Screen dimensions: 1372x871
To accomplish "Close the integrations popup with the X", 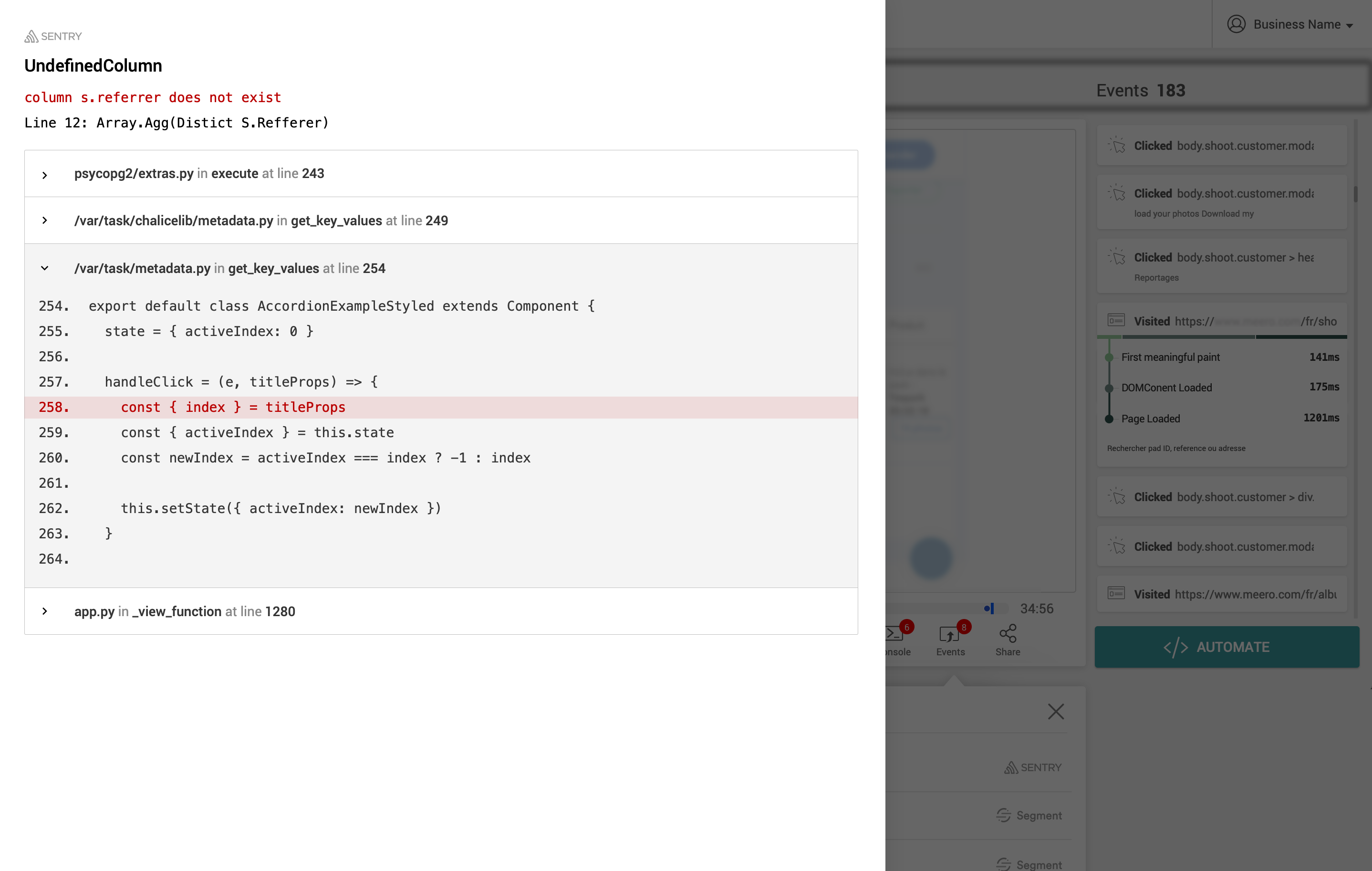I will (x=1055, y=712).
